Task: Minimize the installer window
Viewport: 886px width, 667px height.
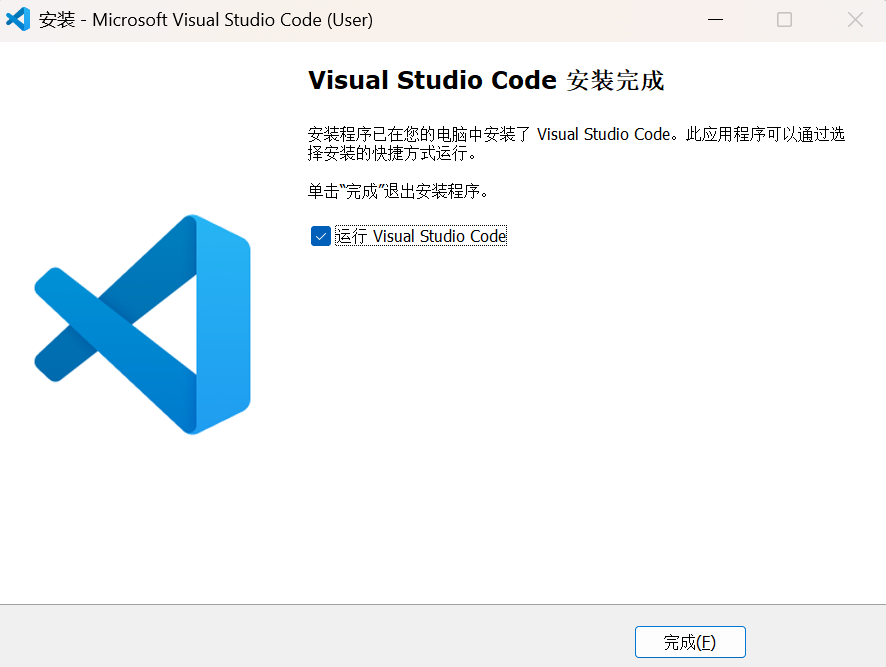Action: pos(715,20)
